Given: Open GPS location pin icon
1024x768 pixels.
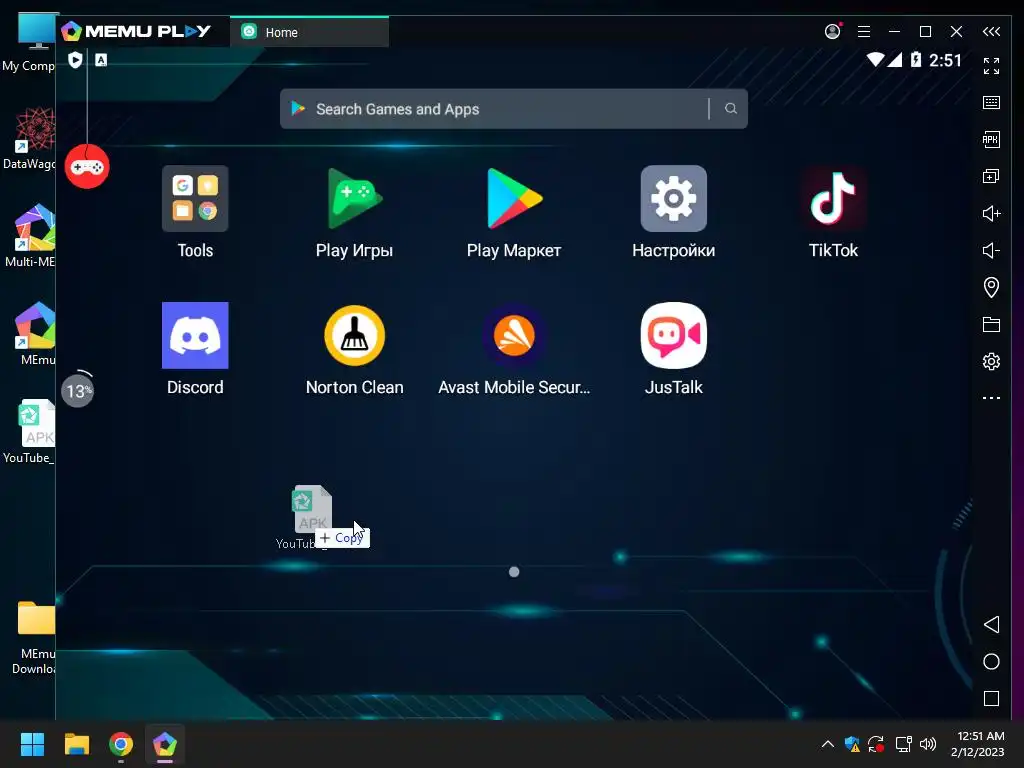Looking at the screenshot, I should pyautogui.click(x=991, y=287).
